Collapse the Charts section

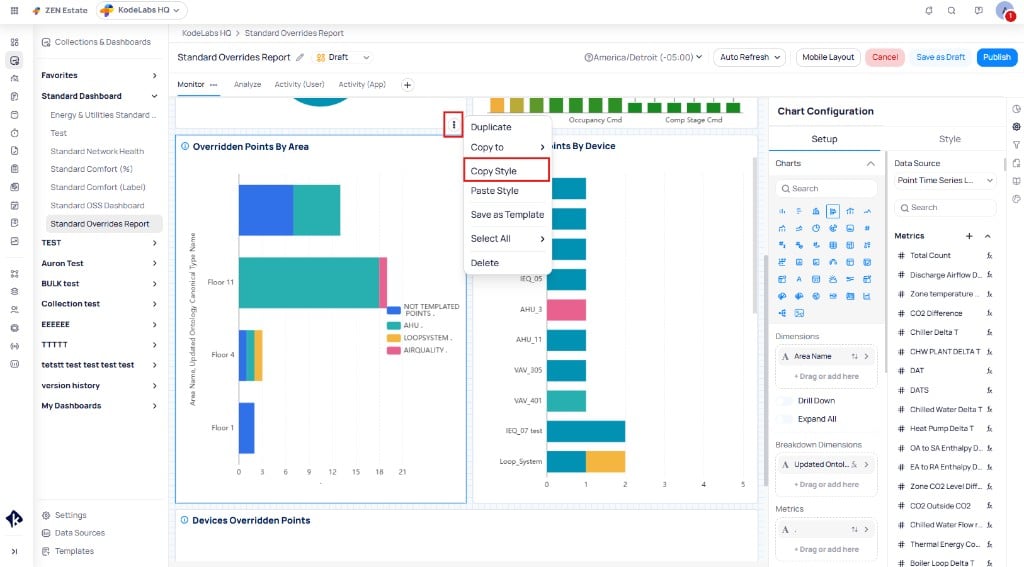(x=871, y=163)
